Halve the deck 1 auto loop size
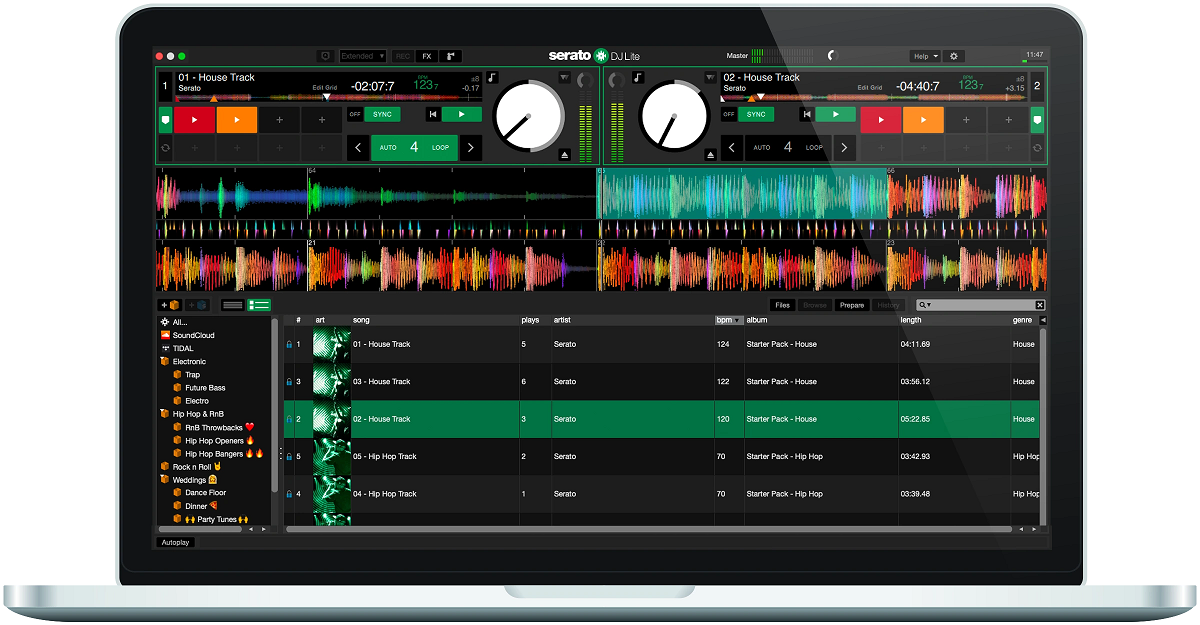 click(x=359, y=148)
